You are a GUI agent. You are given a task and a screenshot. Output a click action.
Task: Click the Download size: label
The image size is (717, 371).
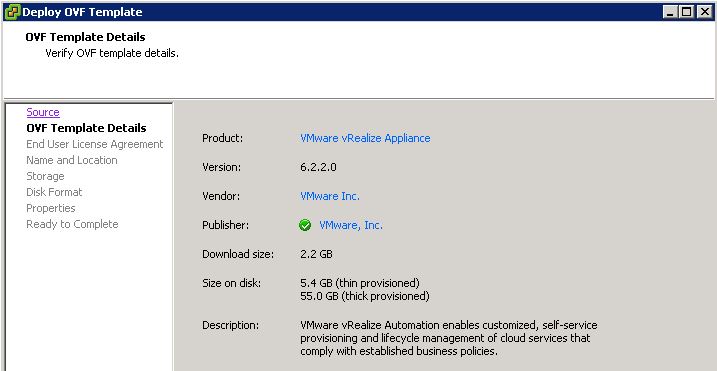[238, 254]
